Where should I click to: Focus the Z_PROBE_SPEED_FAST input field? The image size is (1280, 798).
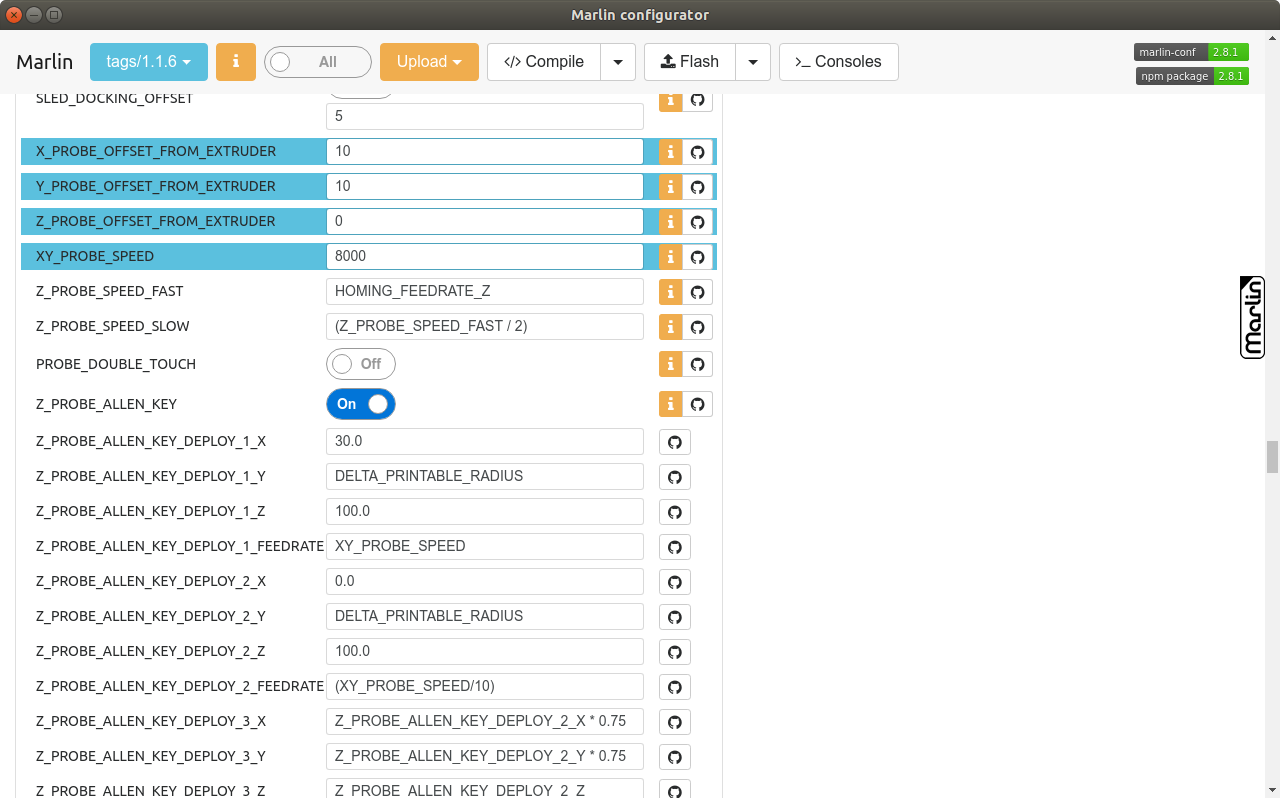click(485, 291)
